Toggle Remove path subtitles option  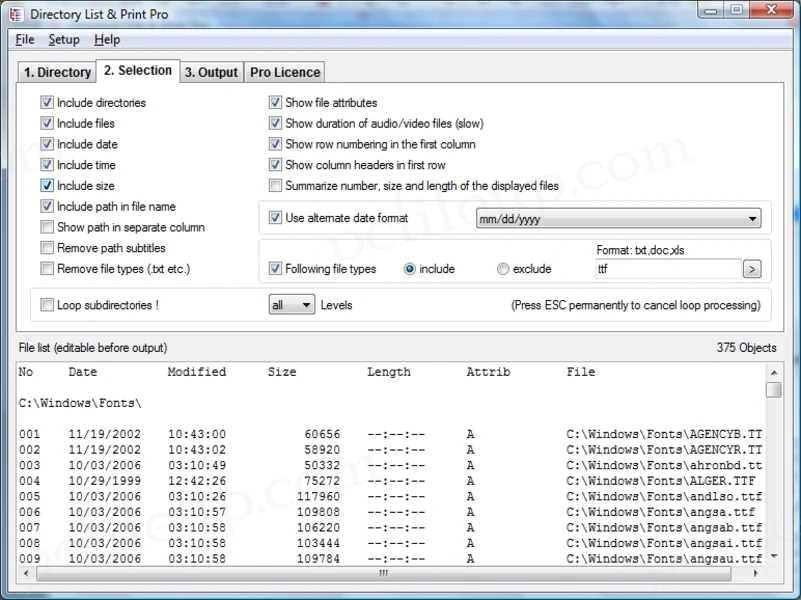(46, 248)
